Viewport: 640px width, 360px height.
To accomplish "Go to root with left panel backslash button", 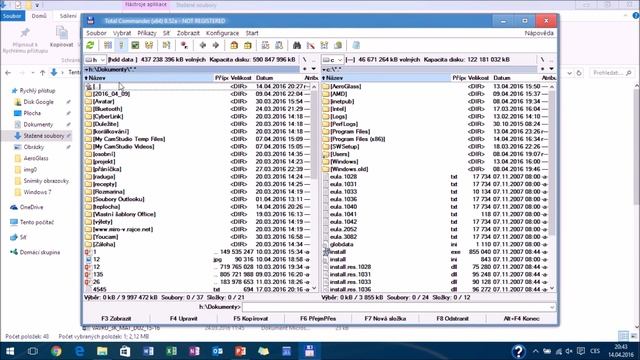I will [304, 60].
